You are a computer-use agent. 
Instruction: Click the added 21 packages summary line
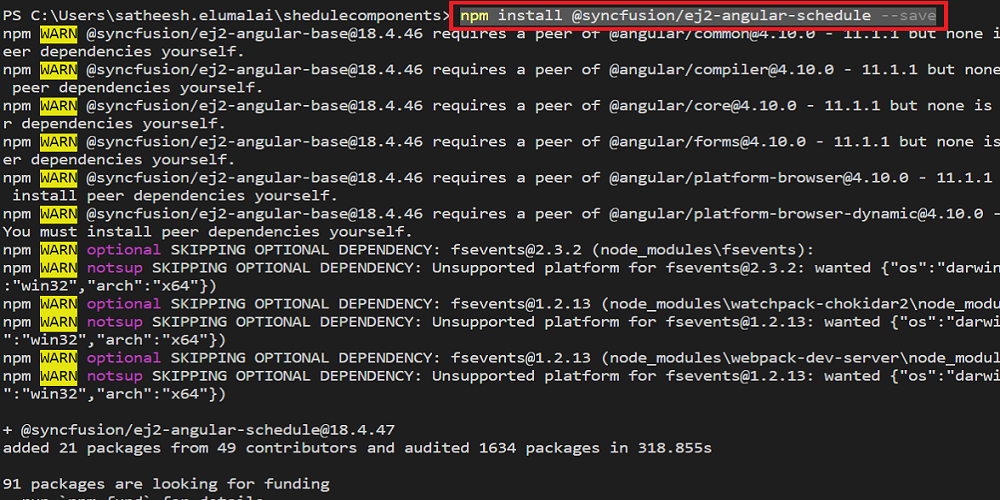pyautogui.click(x=357, y=448)
